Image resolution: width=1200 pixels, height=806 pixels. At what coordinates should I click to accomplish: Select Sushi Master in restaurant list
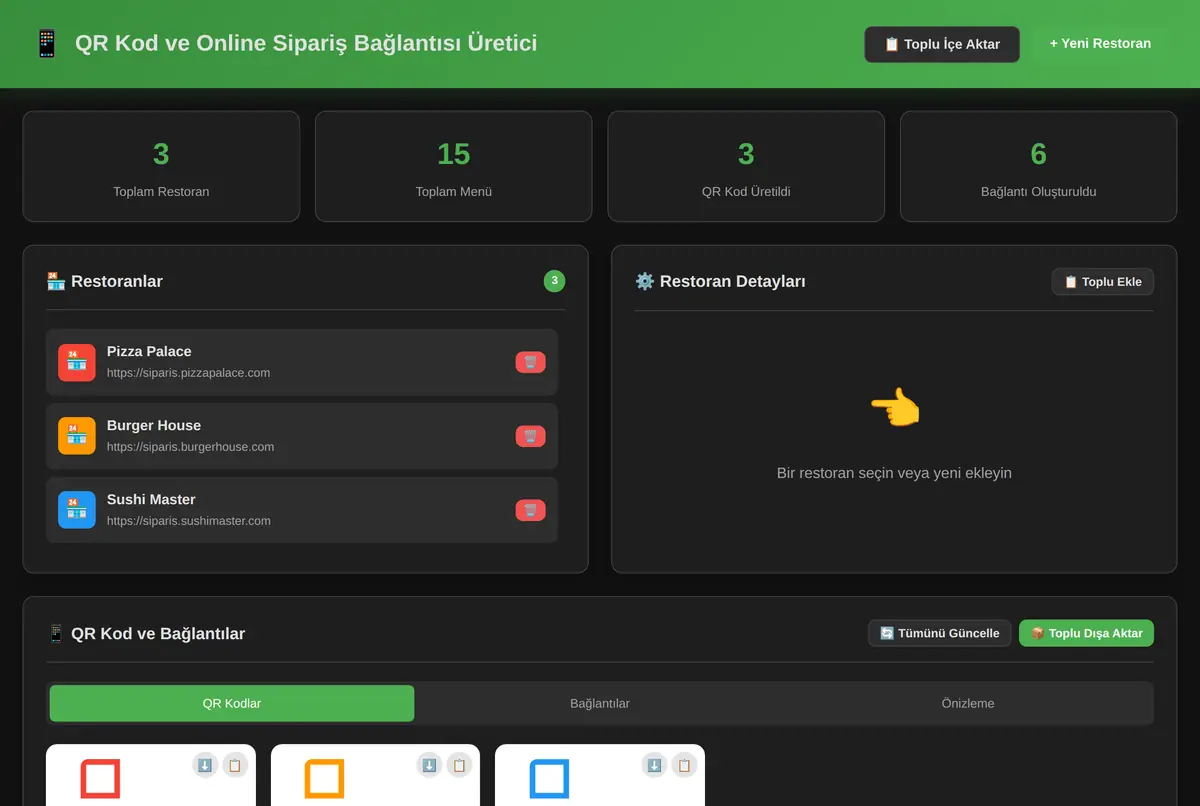click(302, 510)
